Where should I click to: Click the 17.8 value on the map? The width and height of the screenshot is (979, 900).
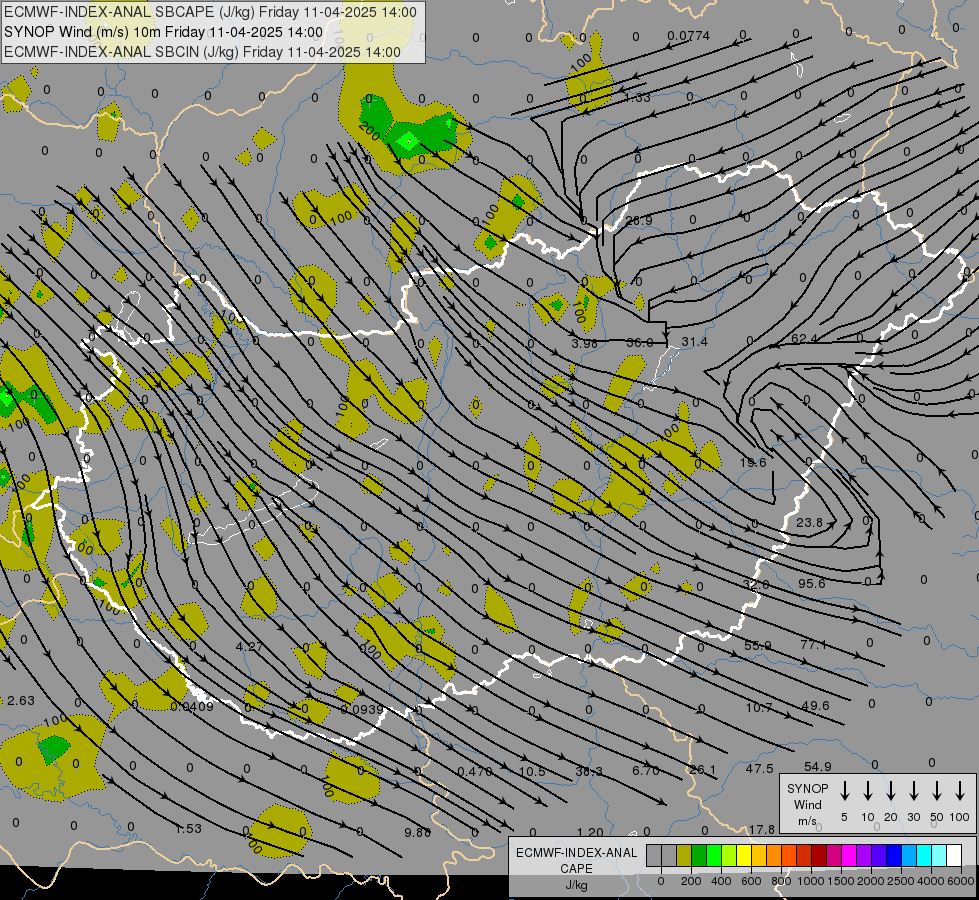[762, 829]
